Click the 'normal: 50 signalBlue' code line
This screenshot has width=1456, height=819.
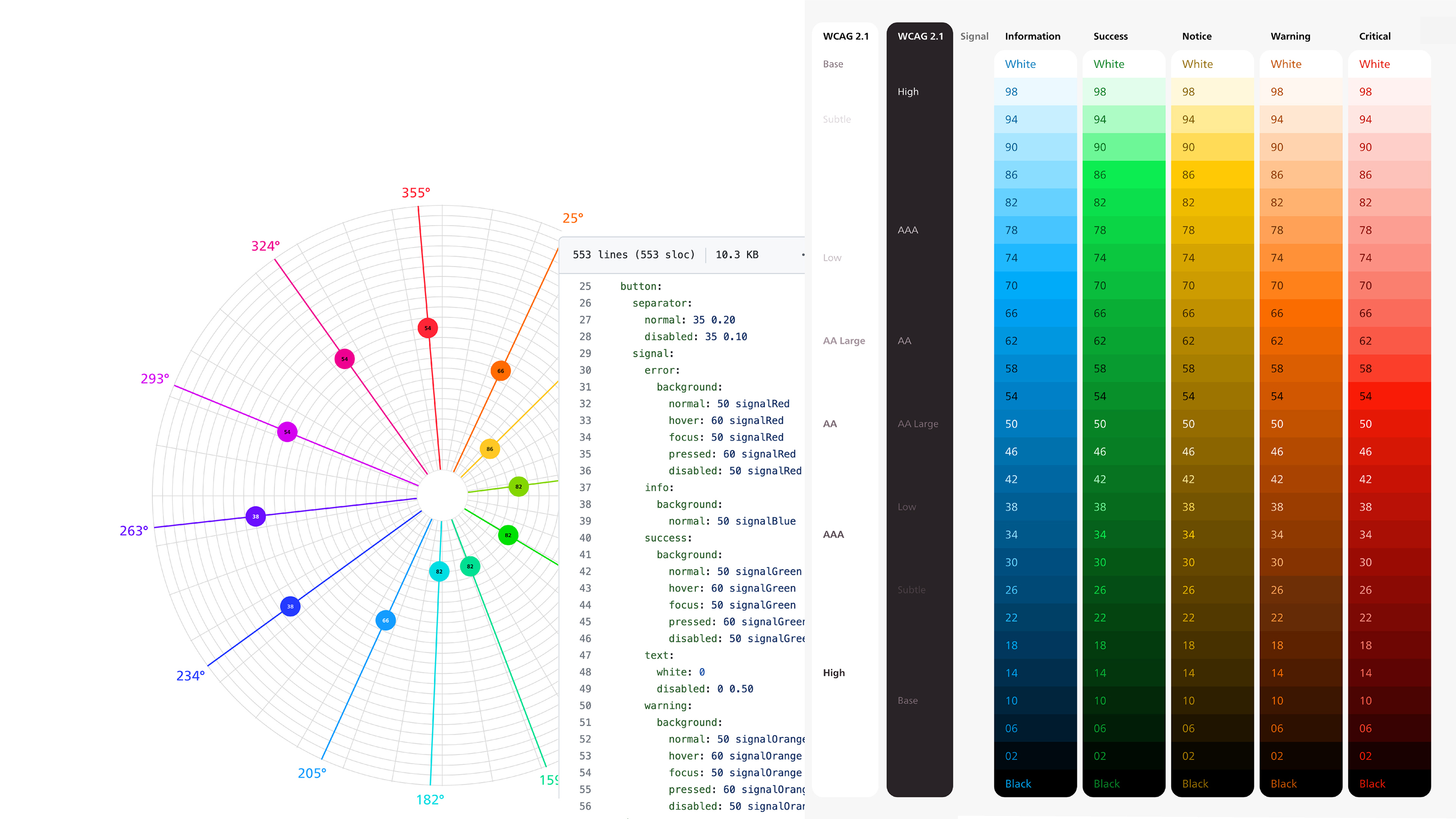[731, 521]
